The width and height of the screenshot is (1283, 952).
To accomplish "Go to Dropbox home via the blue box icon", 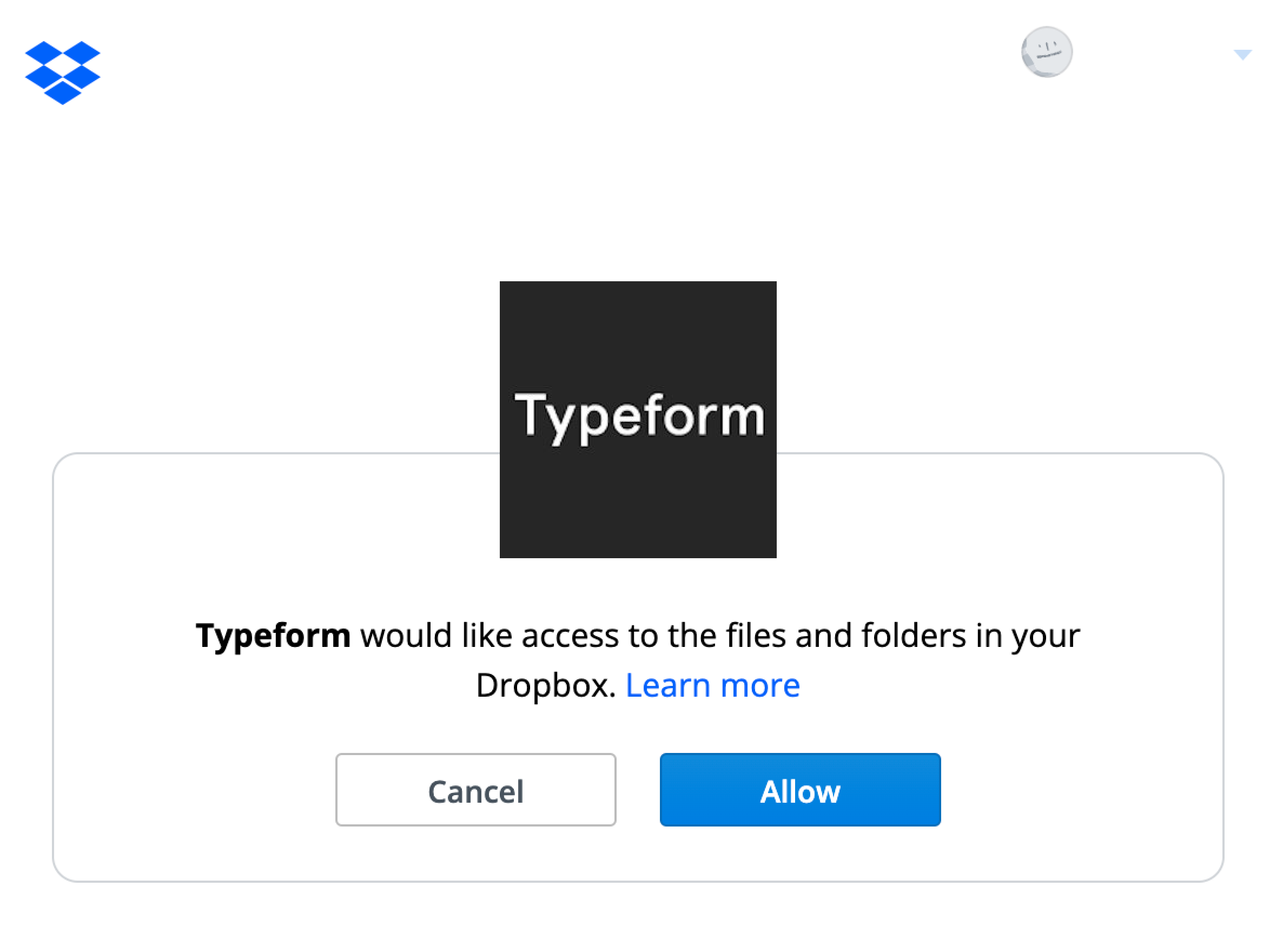I will 63,72.
